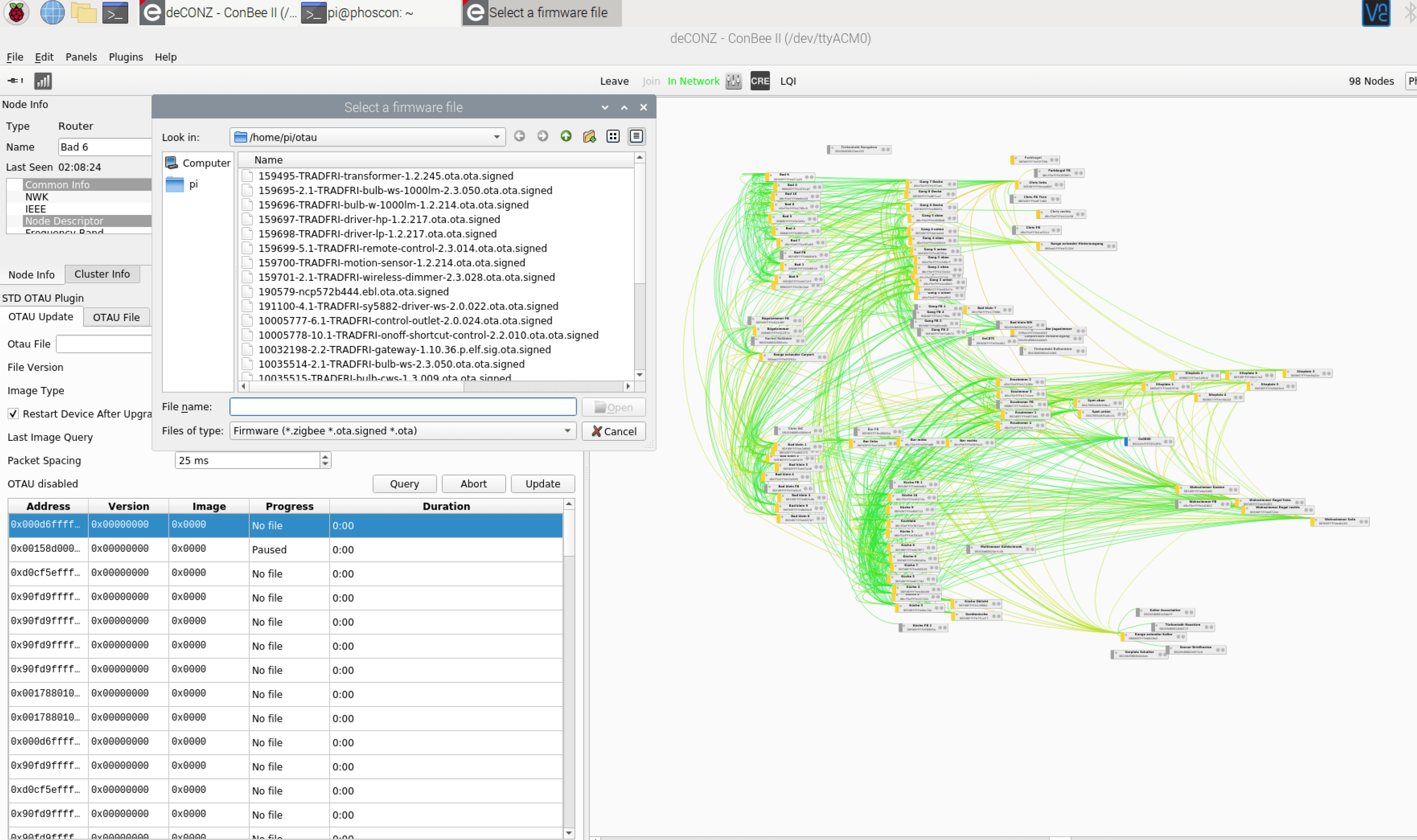Switch to the Node Info tab
This screenshot has height=840, width=1417.
coord(32,274)
